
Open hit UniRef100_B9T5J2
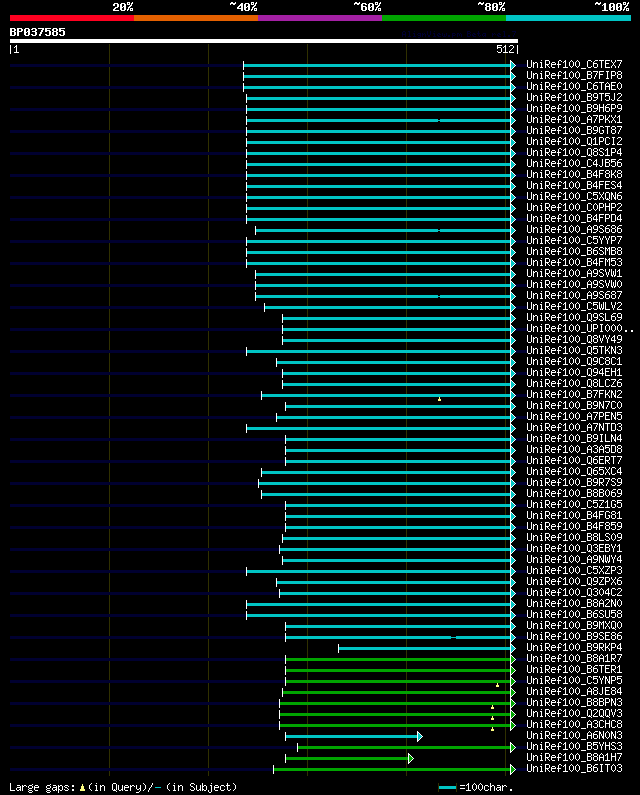574,97
